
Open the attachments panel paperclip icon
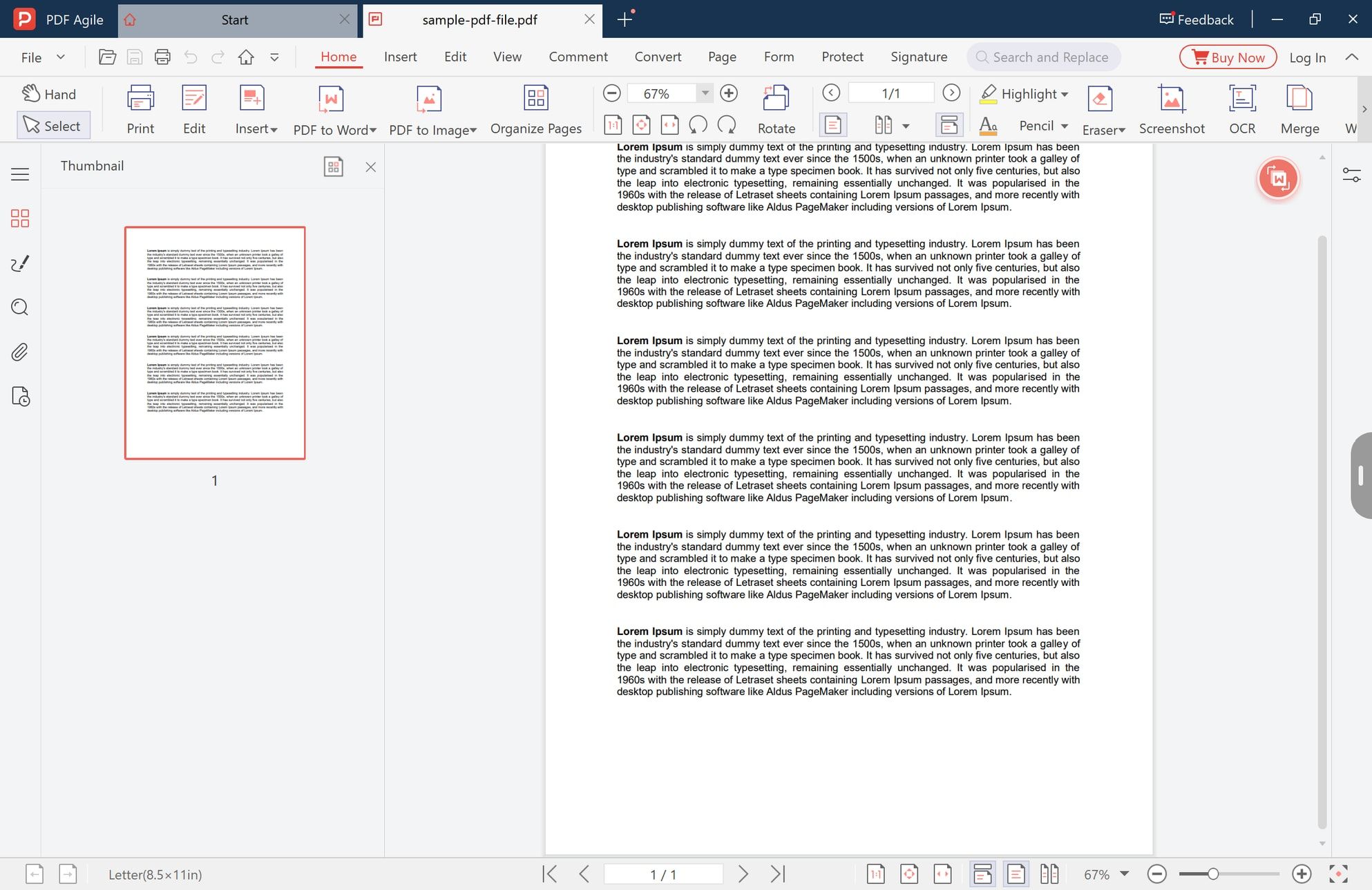20,352
